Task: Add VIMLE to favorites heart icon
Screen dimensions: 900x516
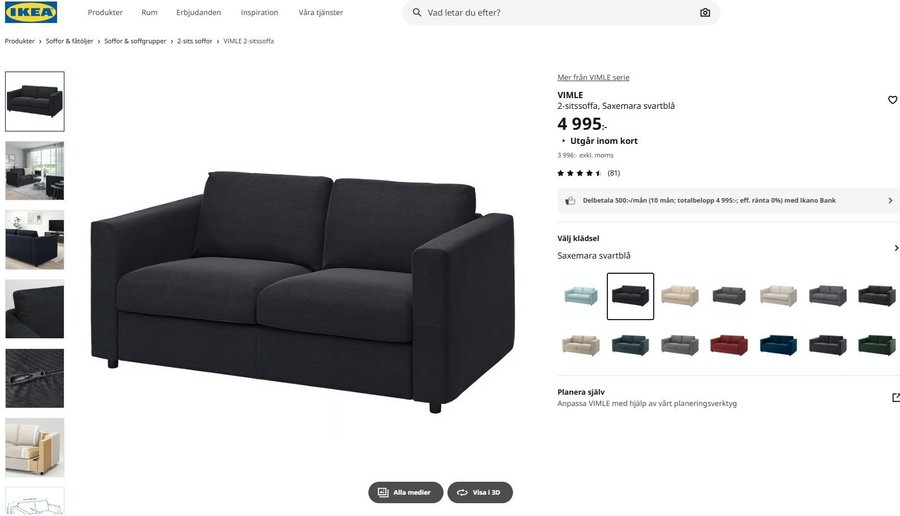Action: (893, 100)
